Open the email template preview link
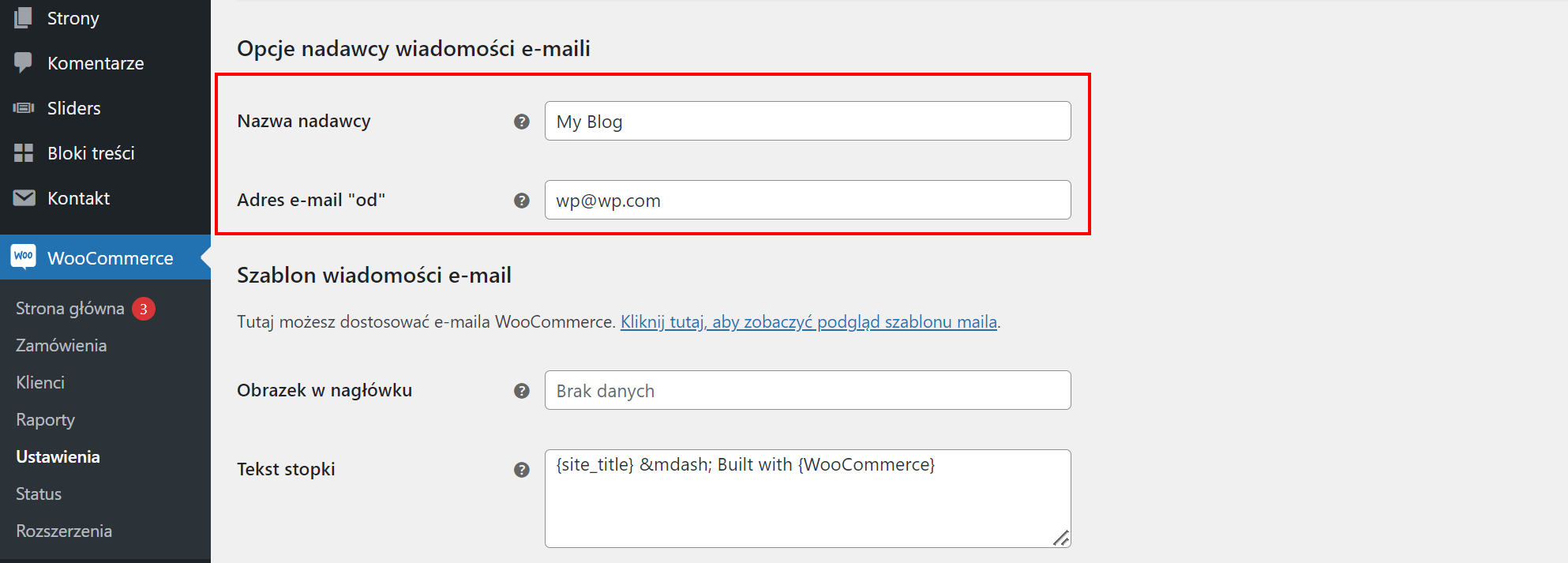 point(808,322)
